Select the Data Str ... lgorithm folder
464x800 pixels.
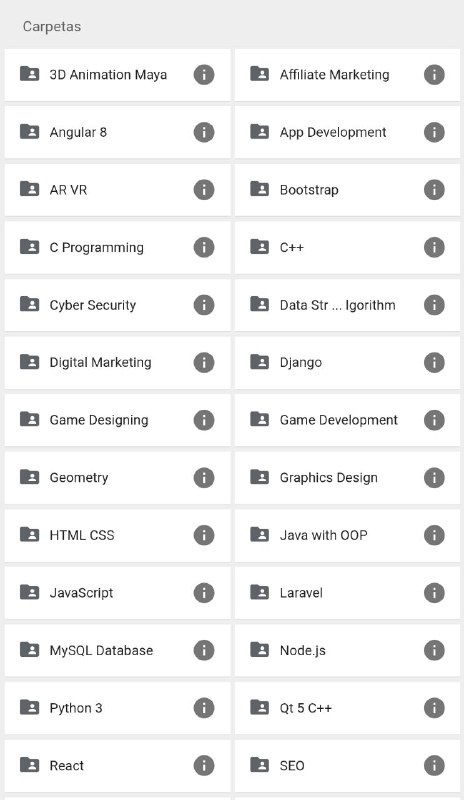pos(347,305)
